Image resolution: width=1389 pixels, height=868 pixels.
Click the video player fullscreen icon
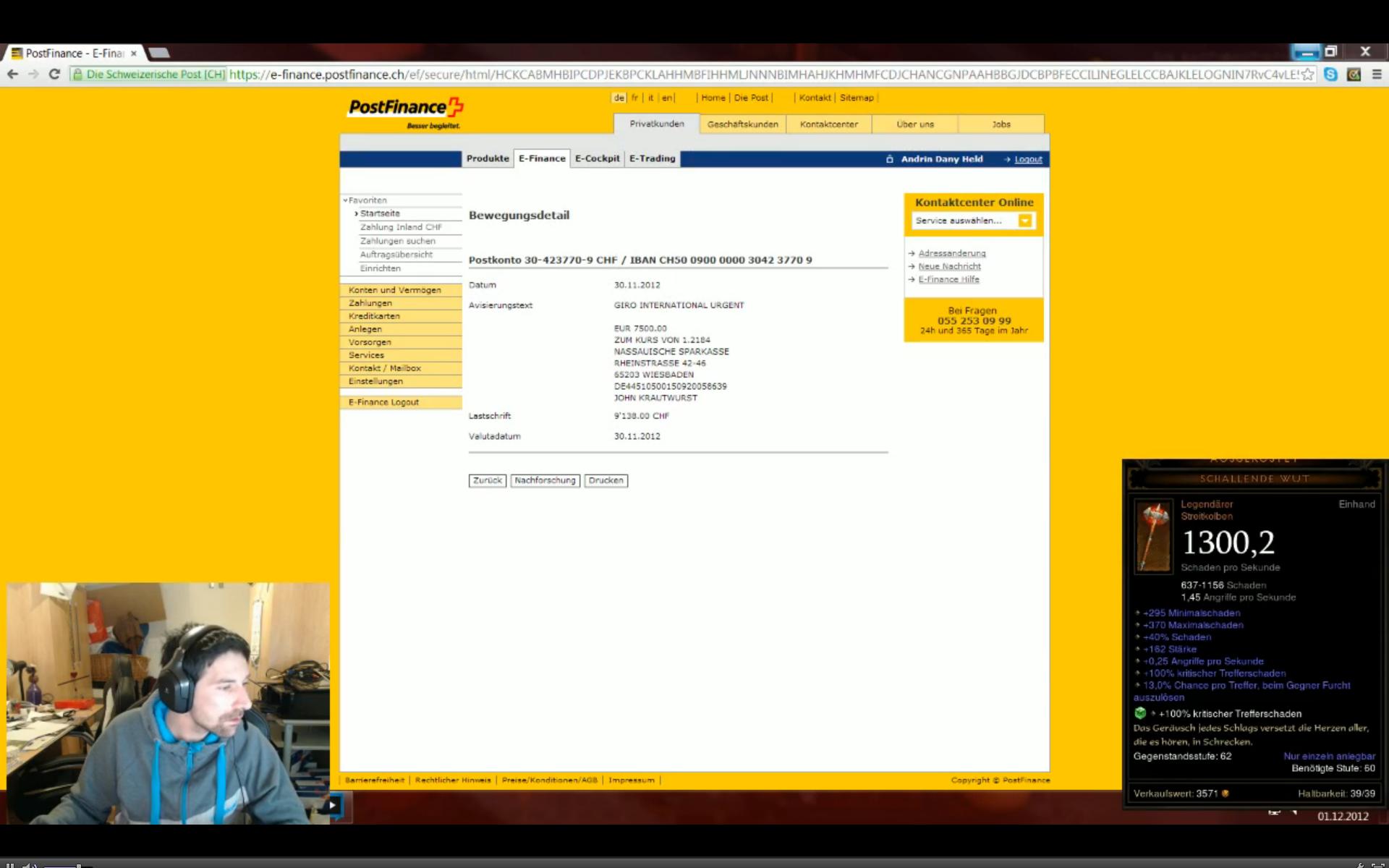1377,864
